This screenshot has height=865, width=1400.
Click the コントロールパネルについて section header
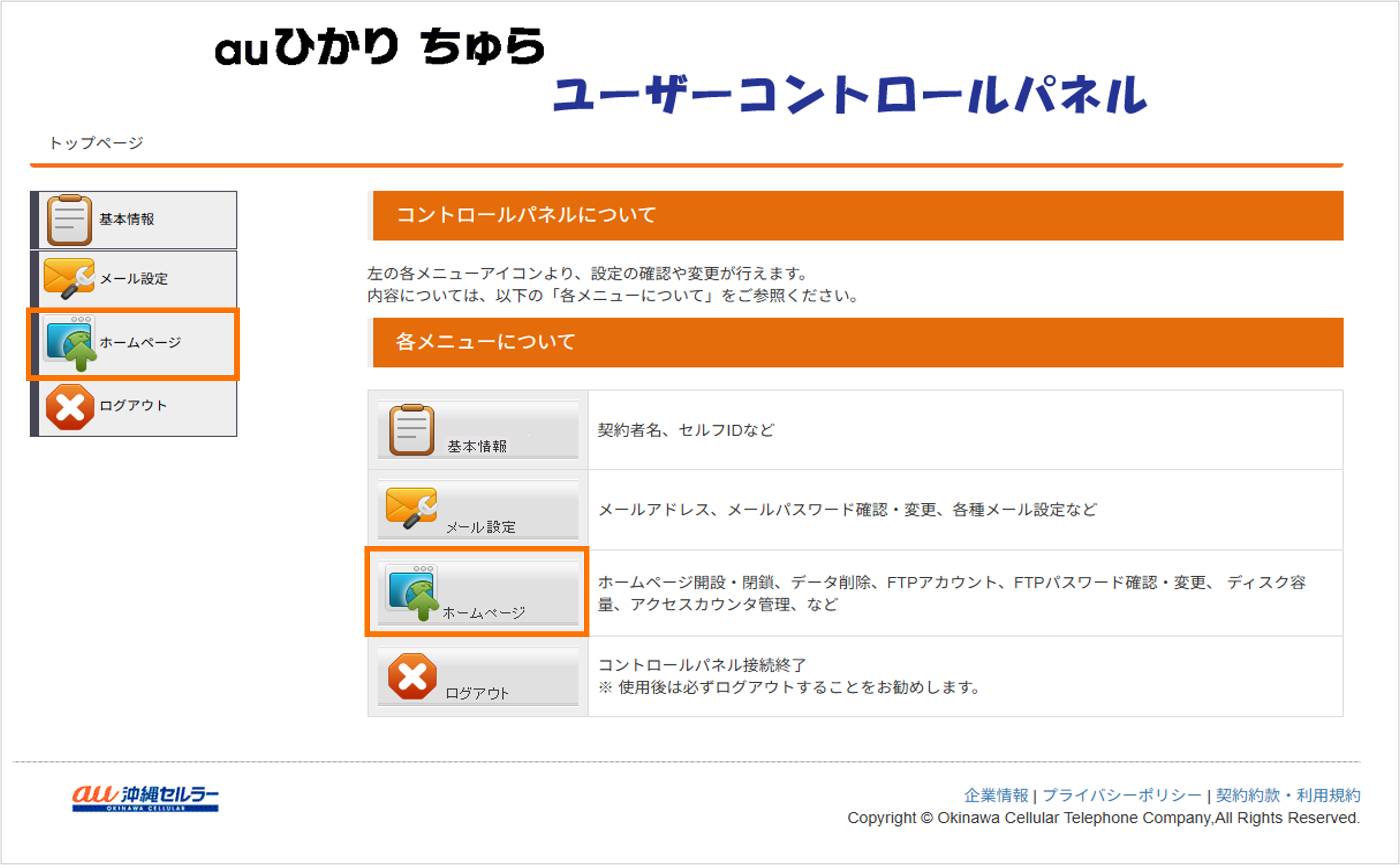click(x=858, y=216)
